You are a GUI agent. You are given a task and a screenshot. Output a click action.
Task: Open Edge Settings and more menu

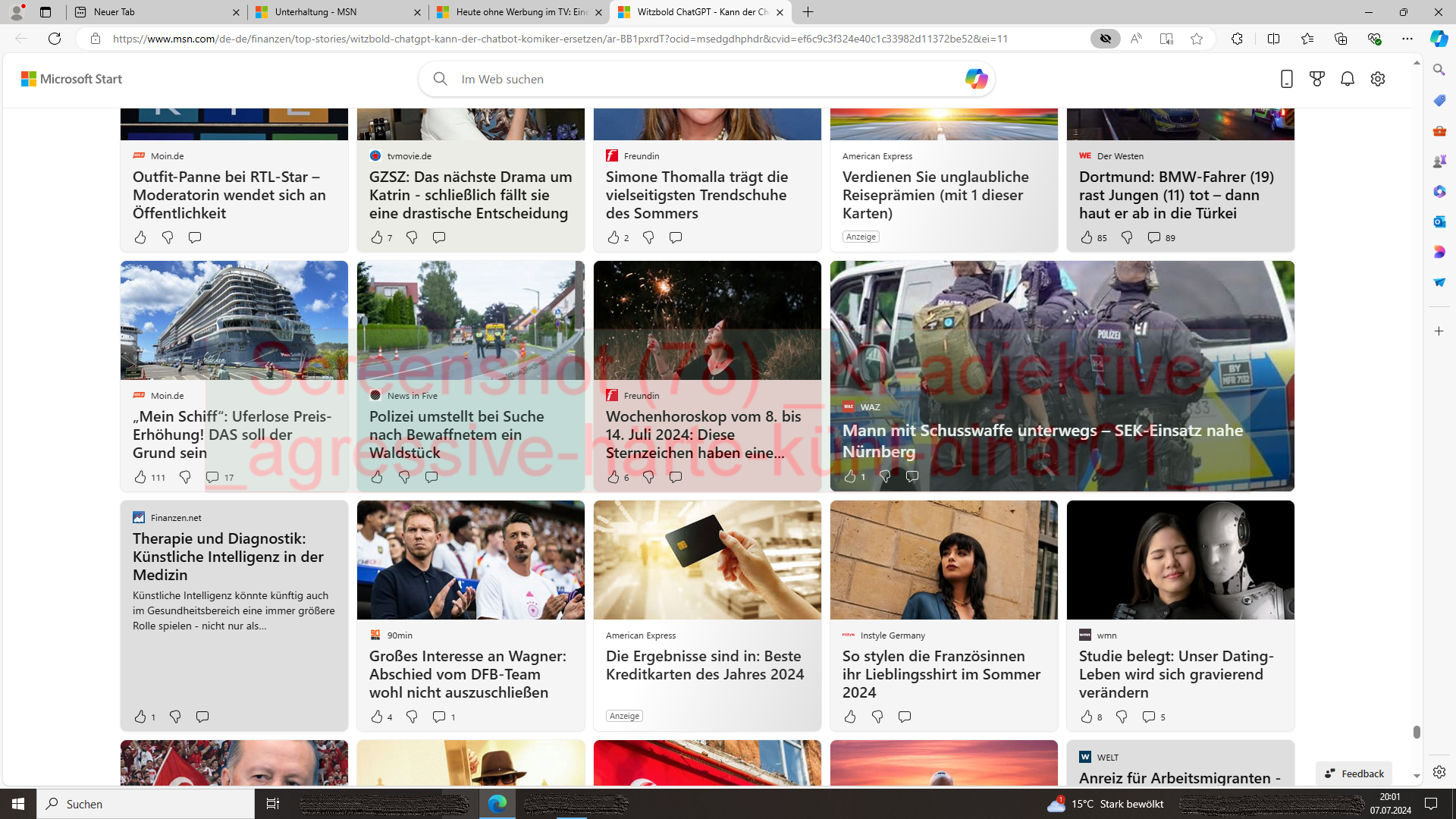1407,39
